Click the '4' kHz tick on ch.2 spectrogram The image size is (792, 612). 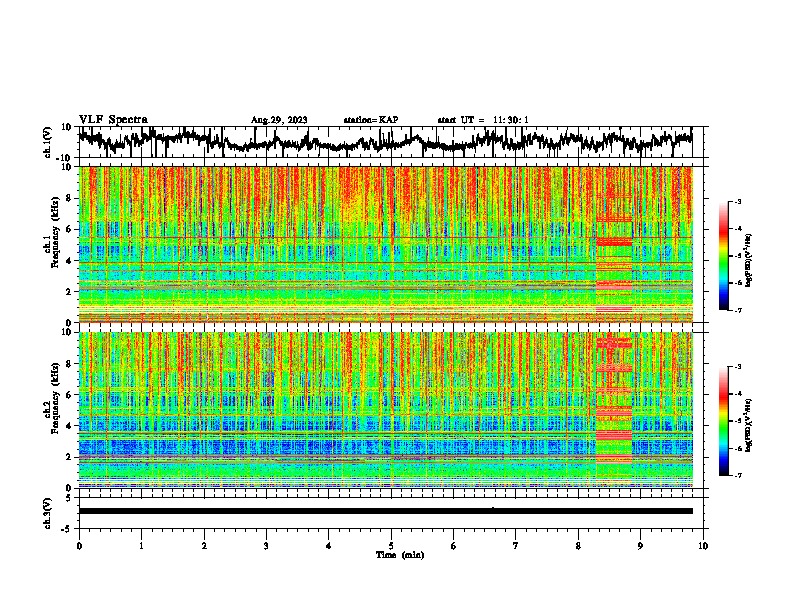70,426
